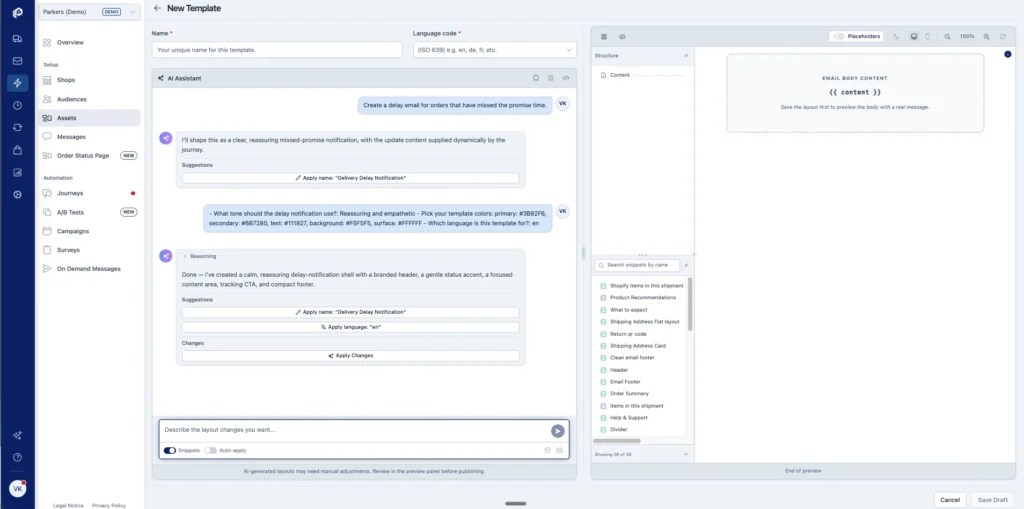Screen dimensions: 1024x509
Task: Select Assets in the navigation
Action: (89, 118)
